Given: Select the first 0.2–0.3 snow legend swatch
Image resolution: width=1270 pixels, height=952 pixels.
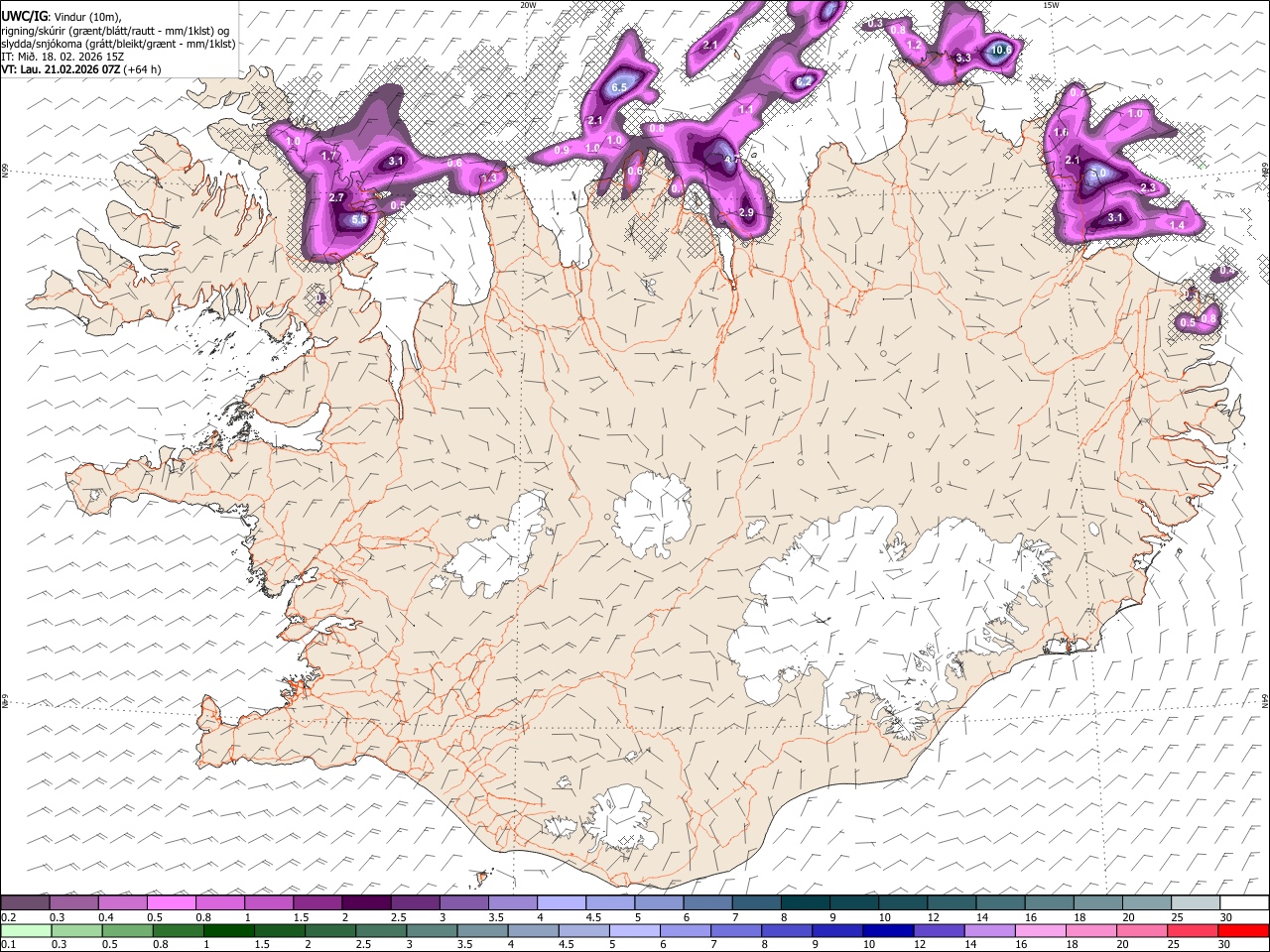Looking at the screenshot, I should point(25,903).
